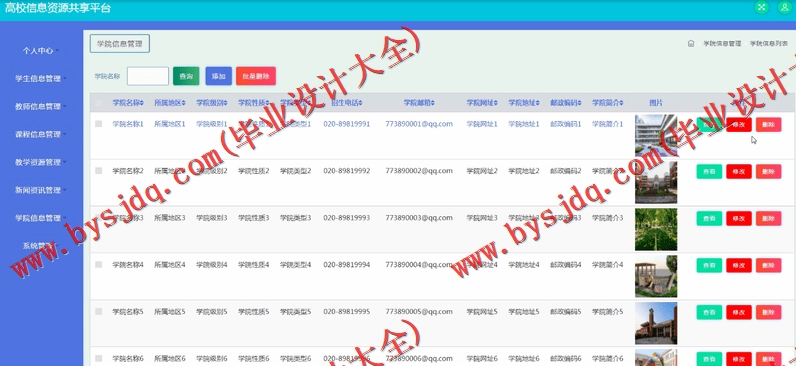Click 删除 for the 学院名称3 row
The height and width of the screenshot is (366, 796).
(769, 219)
